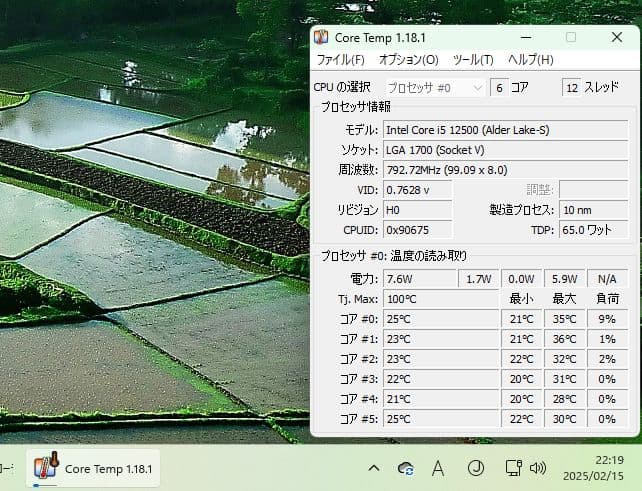Click the VID value 0.7628 v
This screenshot has width=642, height=491.
(x=417, y=190)
